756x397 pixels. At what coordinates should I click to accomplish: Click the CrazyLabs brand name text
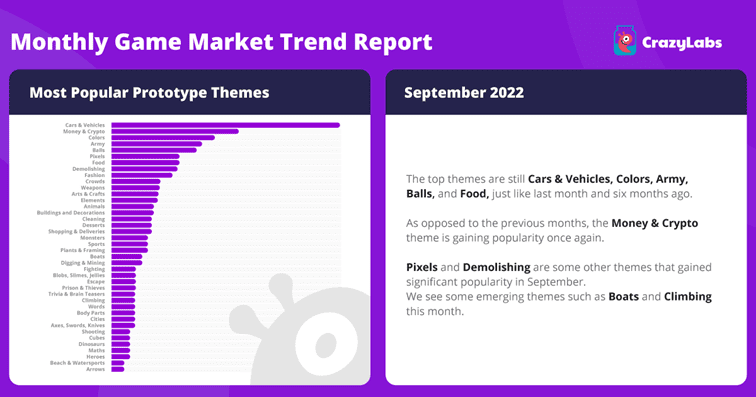(x=682, y=43)
